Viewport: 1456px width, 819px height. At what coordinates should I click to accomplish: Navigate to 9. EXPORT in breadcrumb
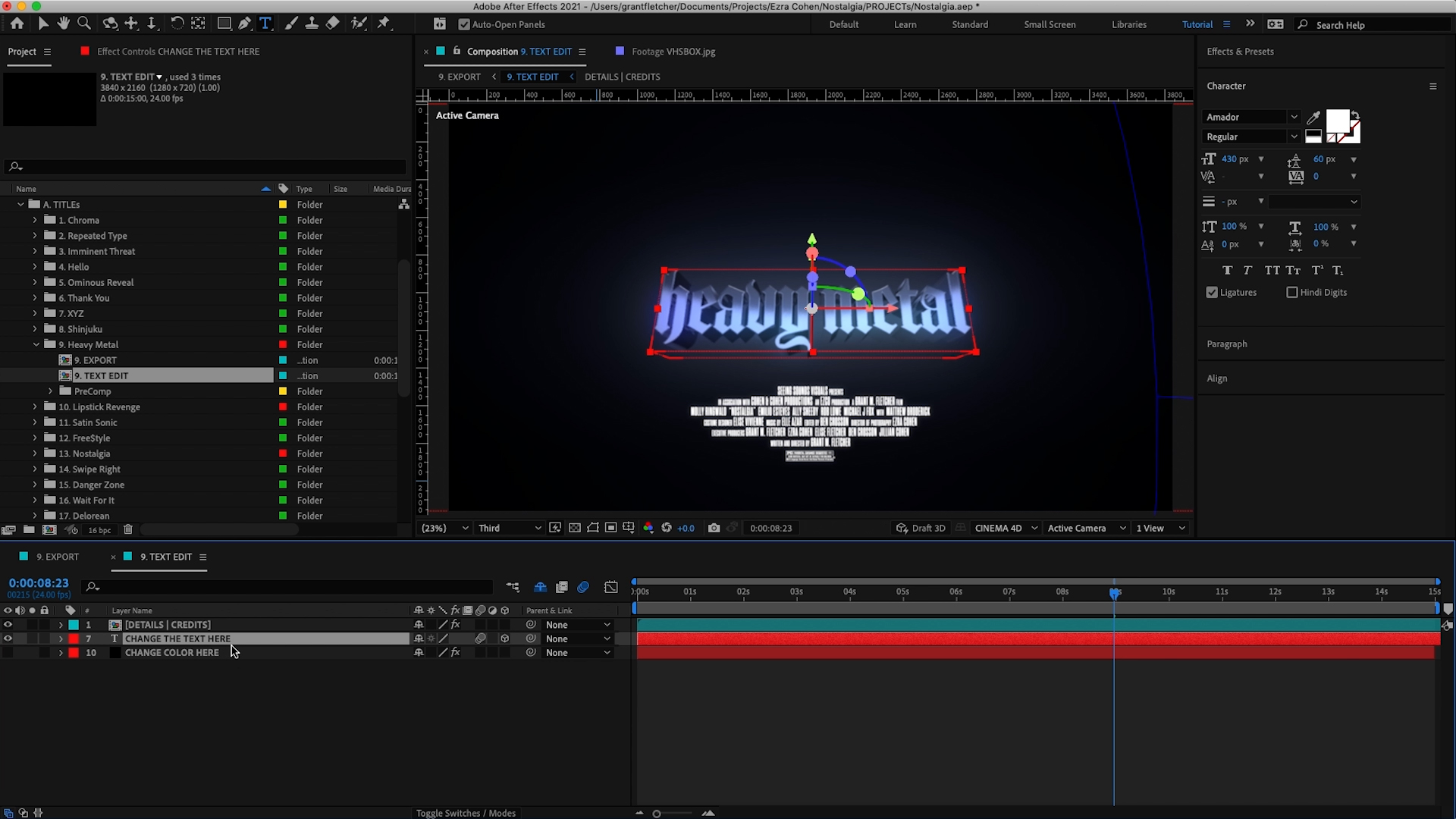[x=459, y=77]
